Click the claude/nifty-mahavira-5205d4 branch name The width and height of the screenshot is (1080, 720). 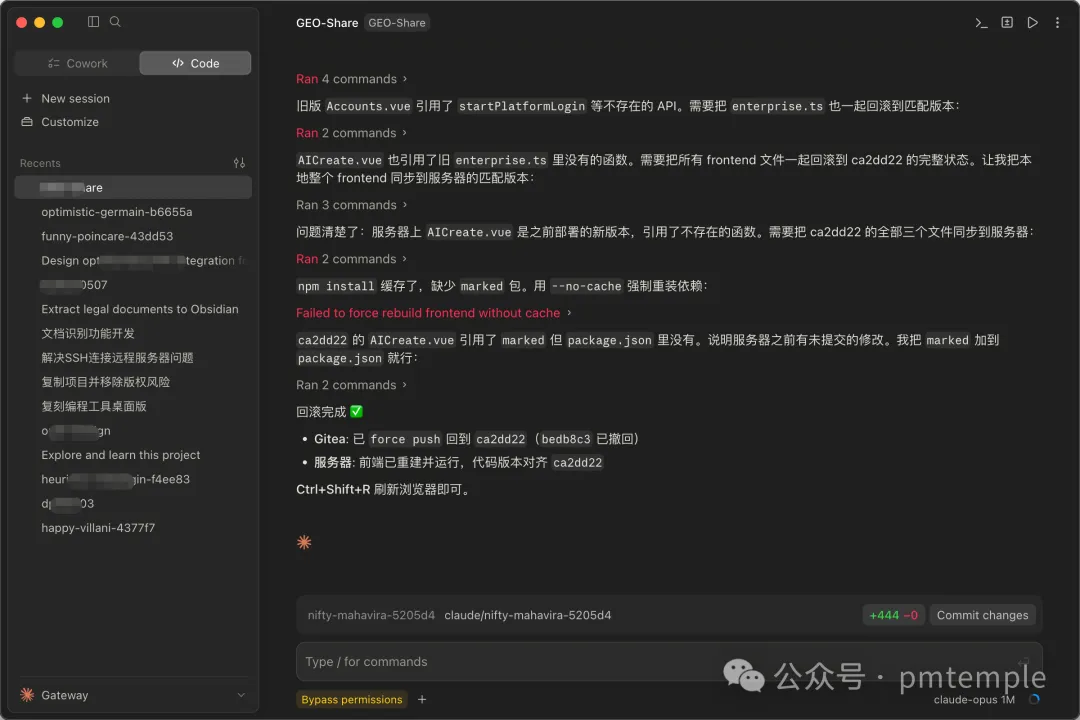(528, 615)
